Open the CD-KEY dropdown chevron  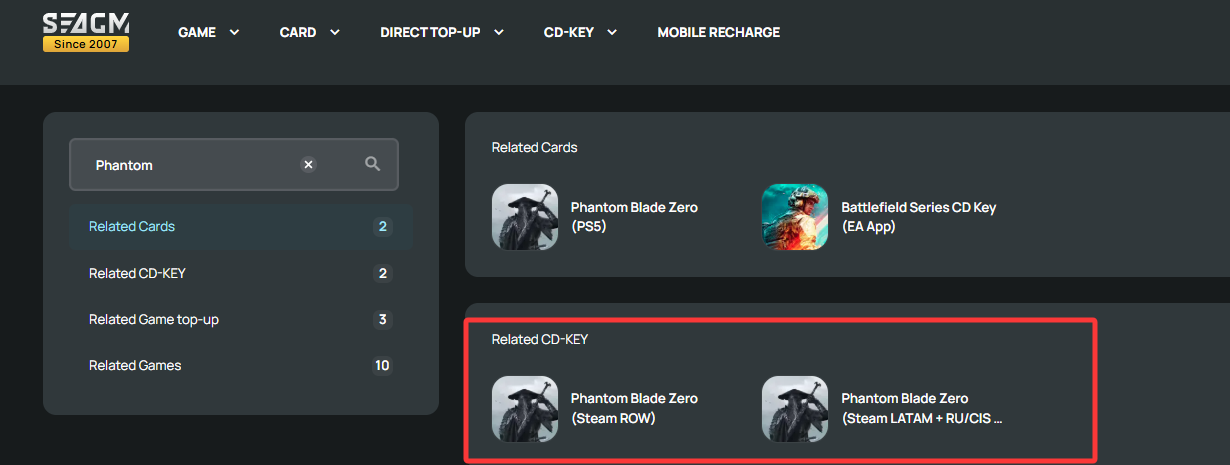pyautogui.click(x=612, y=32)
